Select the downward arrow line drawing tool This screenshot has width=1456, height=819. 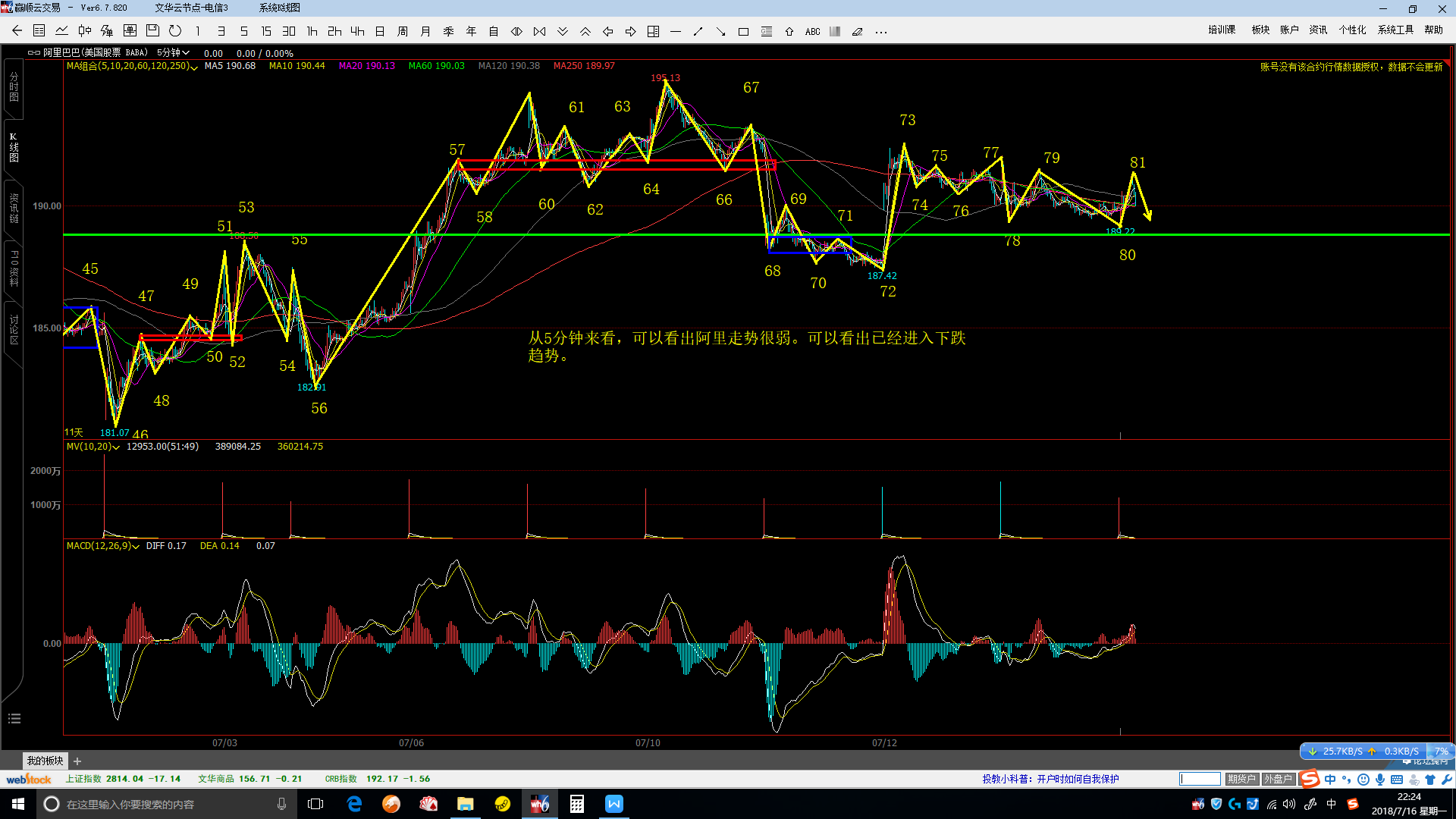(721, 31)
